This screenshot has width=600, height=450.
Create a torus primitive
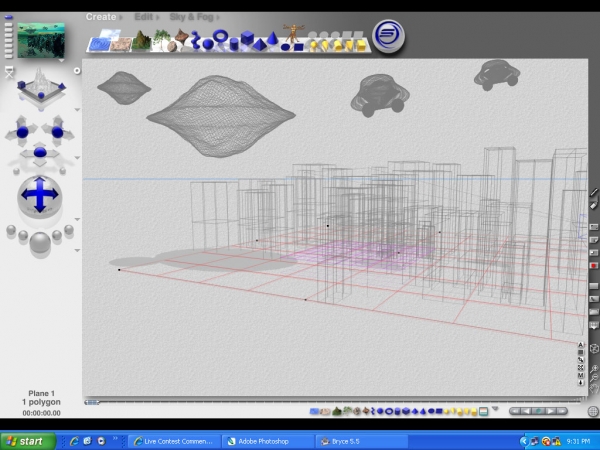click(x=220, y=36)
